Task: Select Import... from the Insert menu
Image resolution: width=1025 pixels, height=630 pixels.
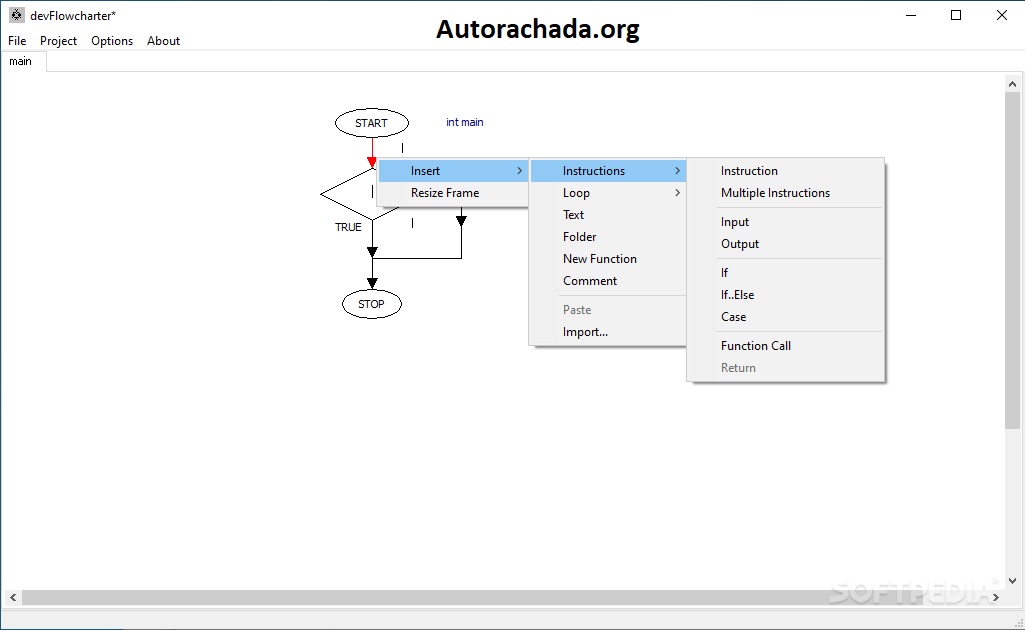Action: coord(585,332)
